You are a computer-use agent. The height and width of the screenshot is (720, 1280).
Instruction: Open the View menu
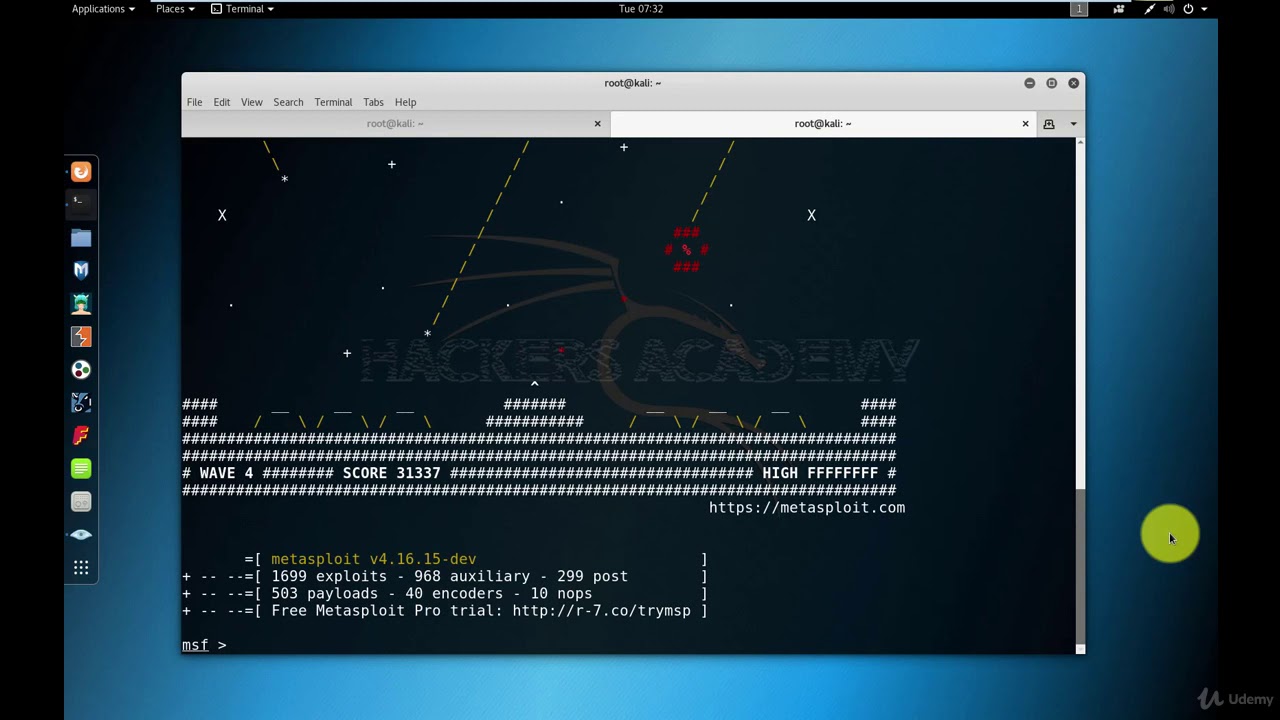[x=251, y=102]
